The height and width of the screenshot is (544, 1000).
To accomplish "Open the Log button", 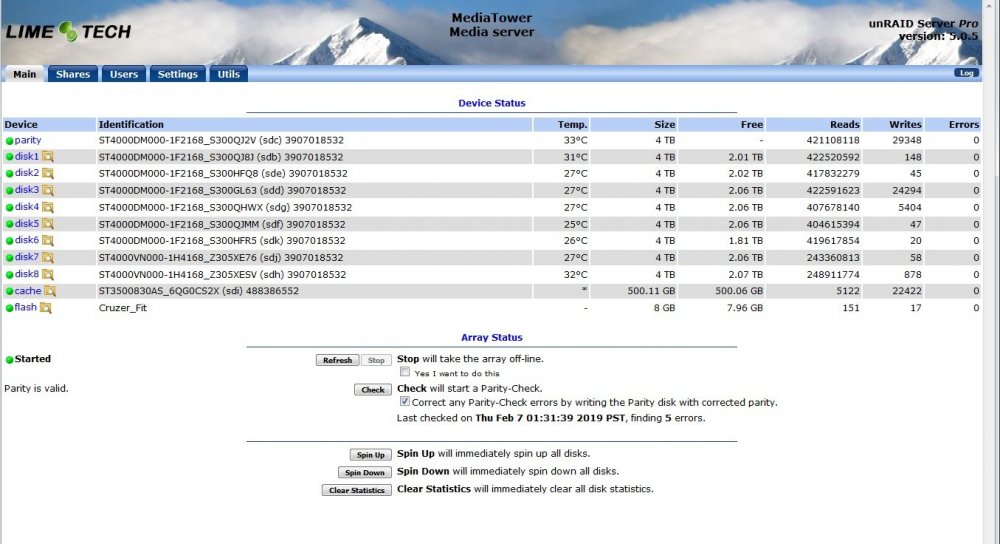I will (x=966, y=73).
